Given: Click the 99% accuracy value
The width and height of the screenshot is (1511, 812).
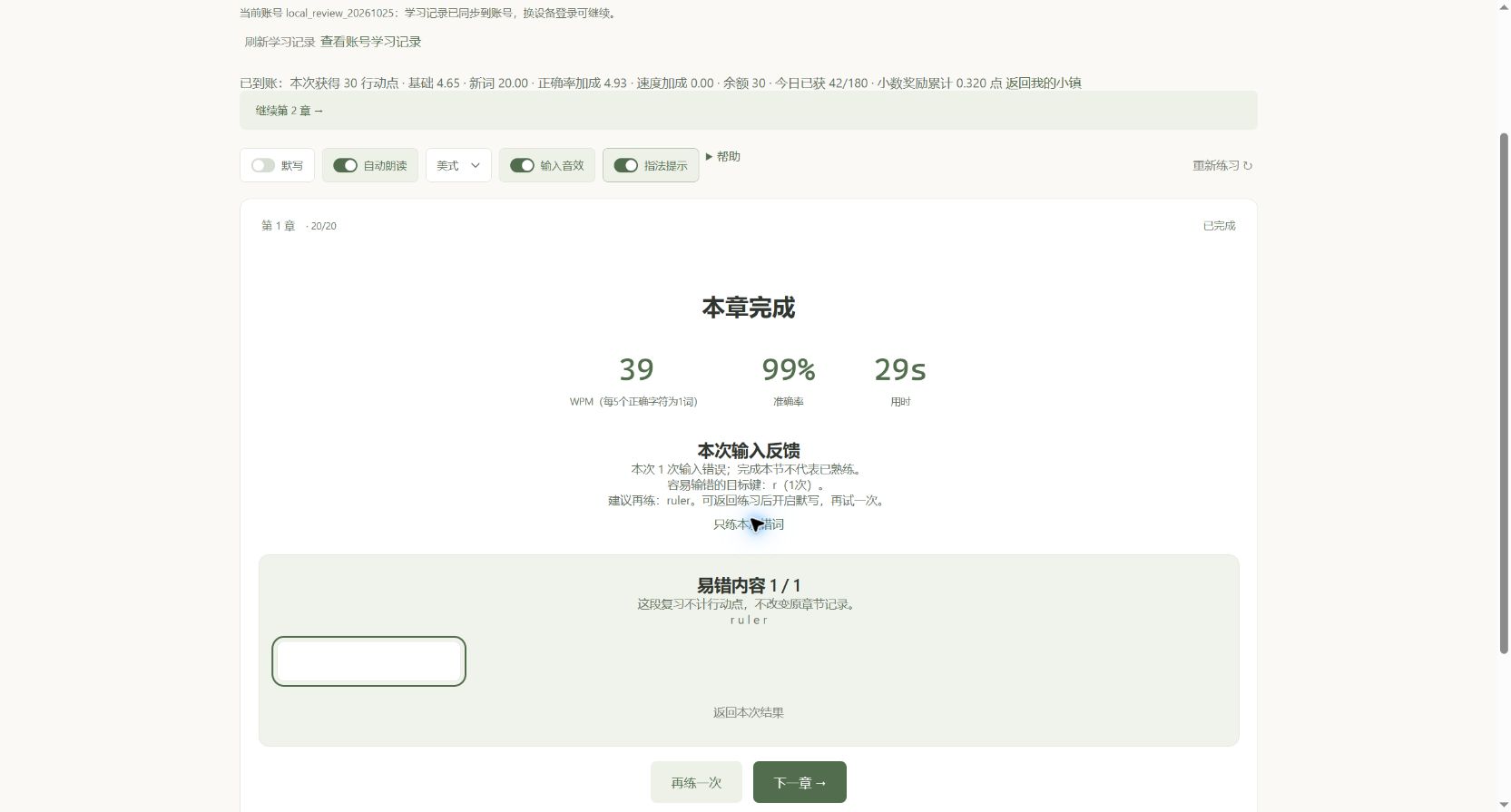Looking at the screenshot, I should click(x=789, y=369).
